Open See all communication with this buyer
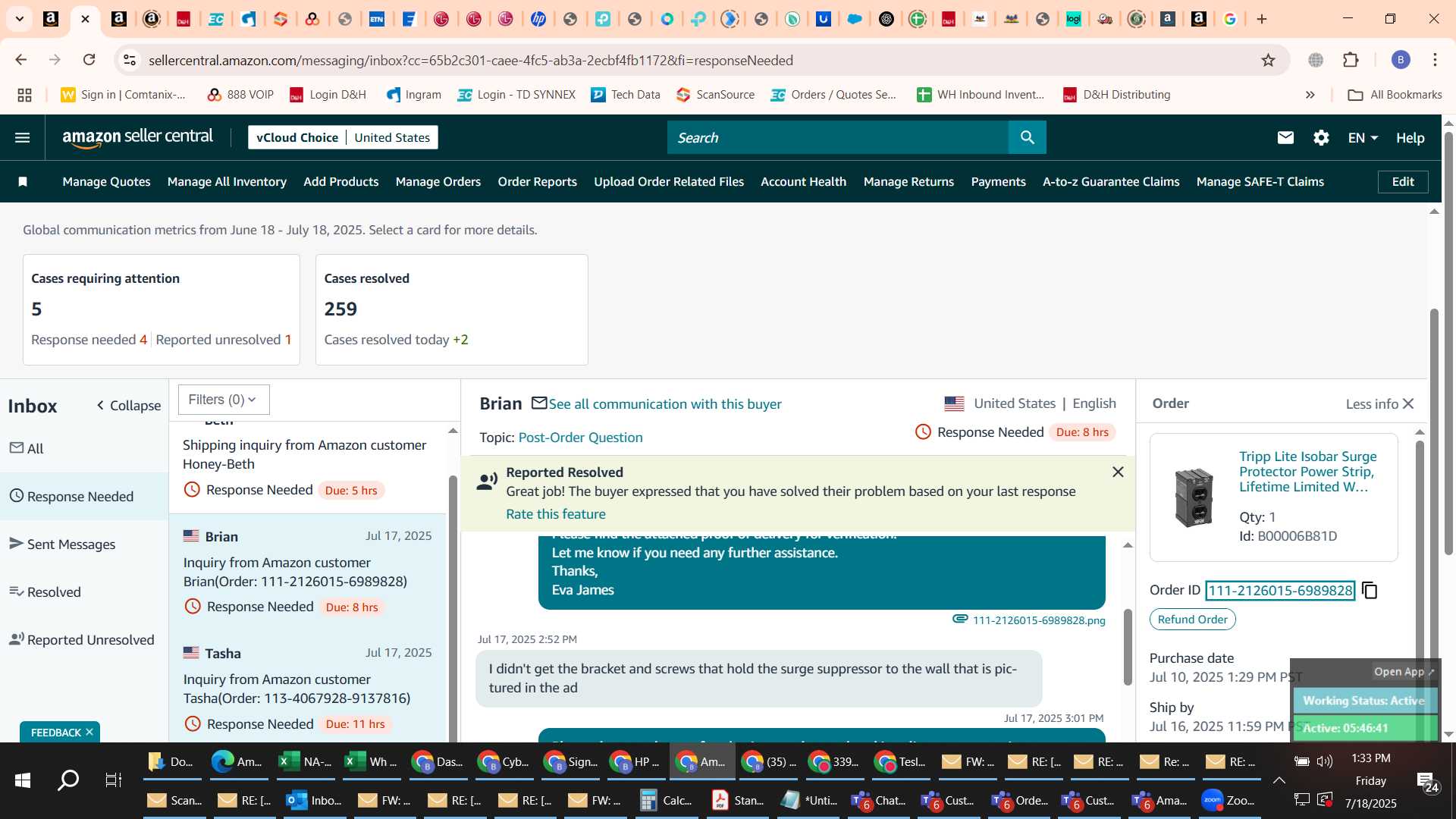Image resolution: width=1456 pixels, height=819 pixels. (x=664, y=403)
